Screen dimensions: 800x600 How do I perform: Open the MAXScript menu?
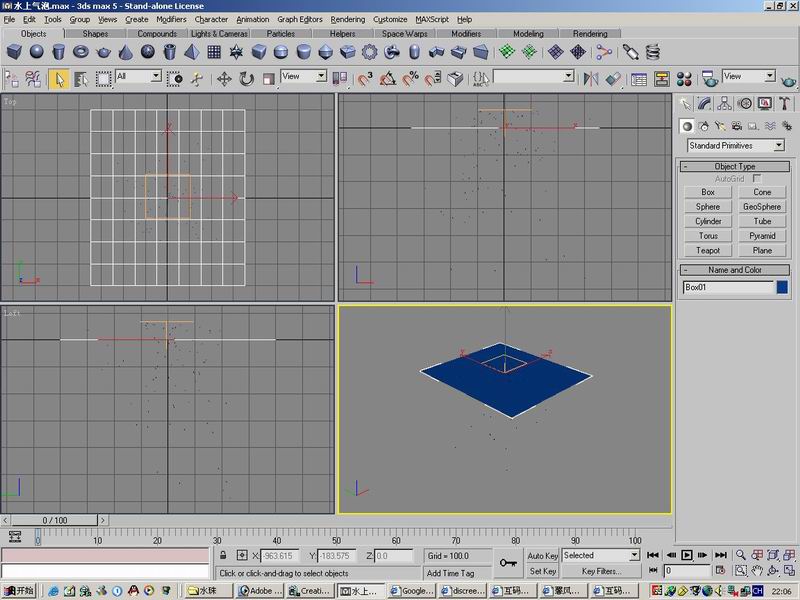click(432, 19)
